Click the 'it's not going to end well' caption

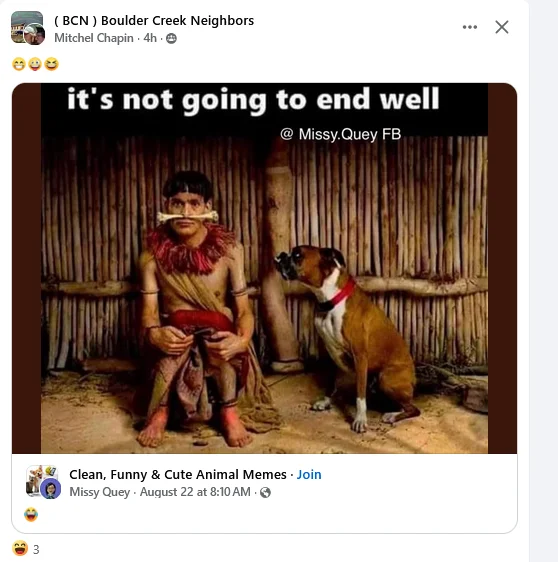[x=253, y=101]
